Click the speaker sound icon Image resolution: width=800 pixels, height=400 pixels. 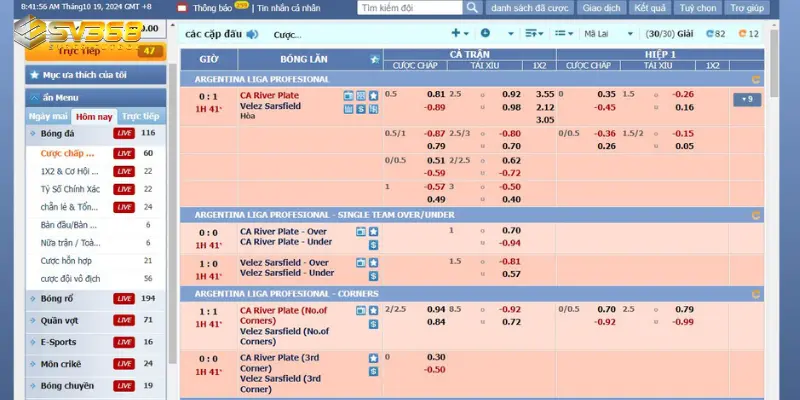[252, 34]
